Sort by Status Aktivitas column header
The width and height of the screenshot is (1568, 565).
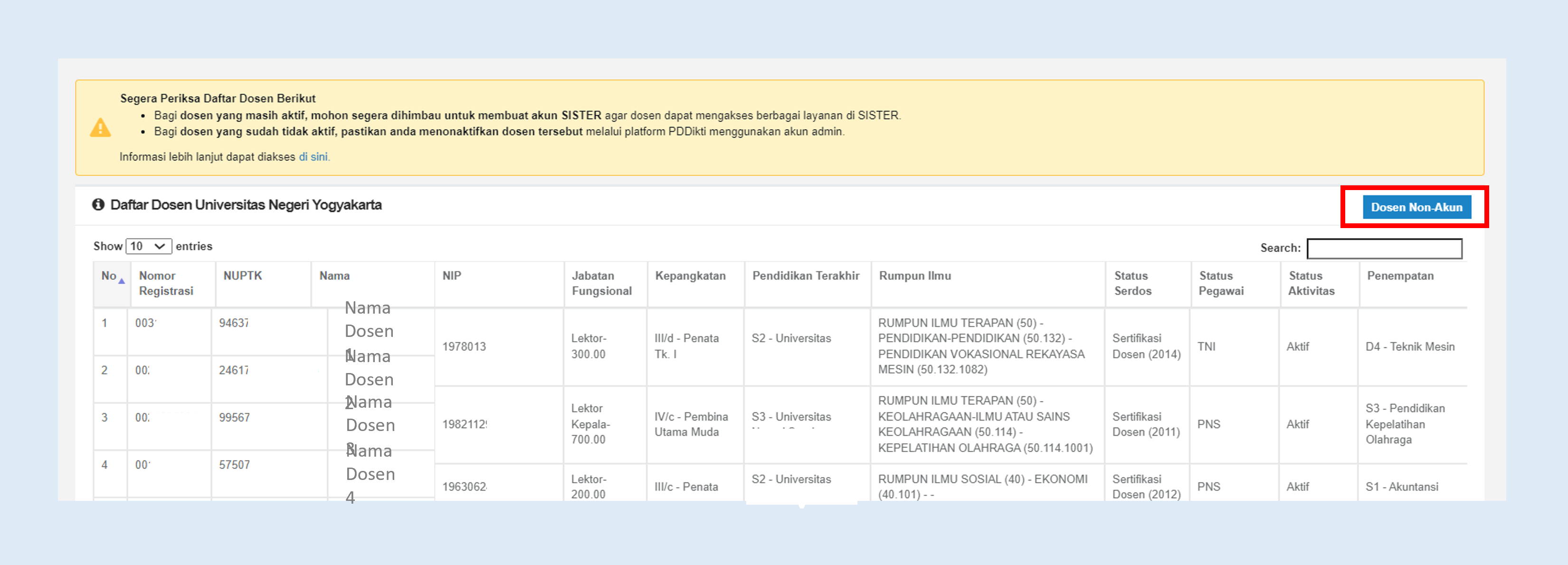(1319, 284)
